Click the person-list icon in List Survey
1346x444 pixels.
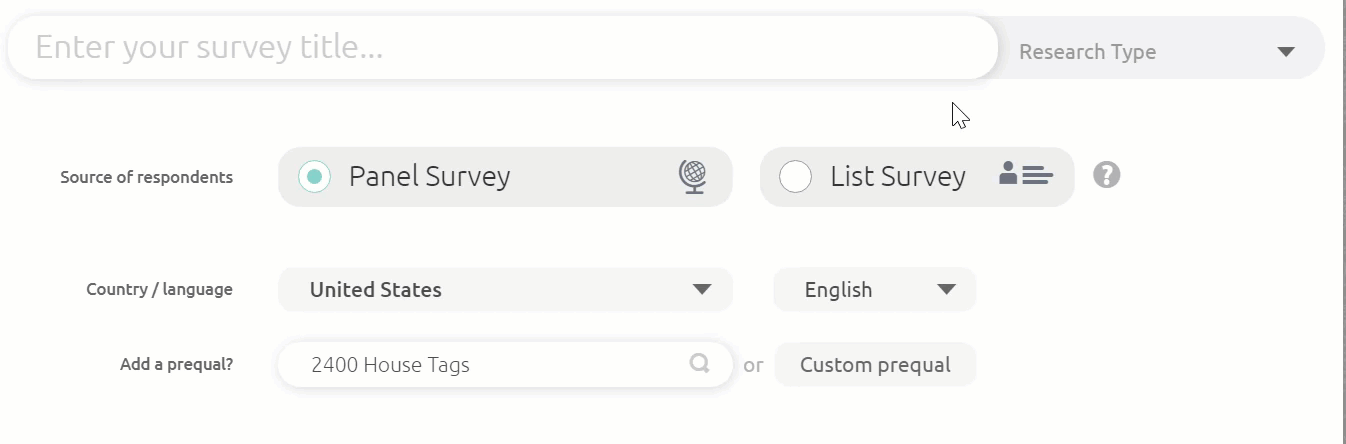(1026, 175)
